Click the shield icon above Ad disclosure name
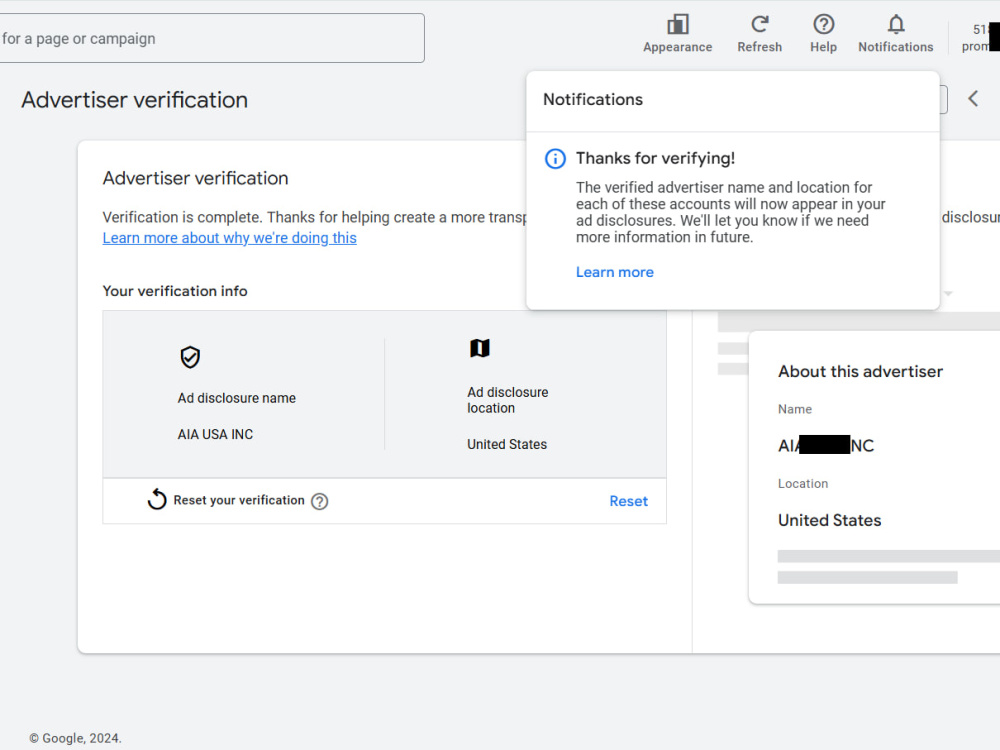Viewport: 1000px width, 750px height. pyautogui.click(x=190, y=357)
